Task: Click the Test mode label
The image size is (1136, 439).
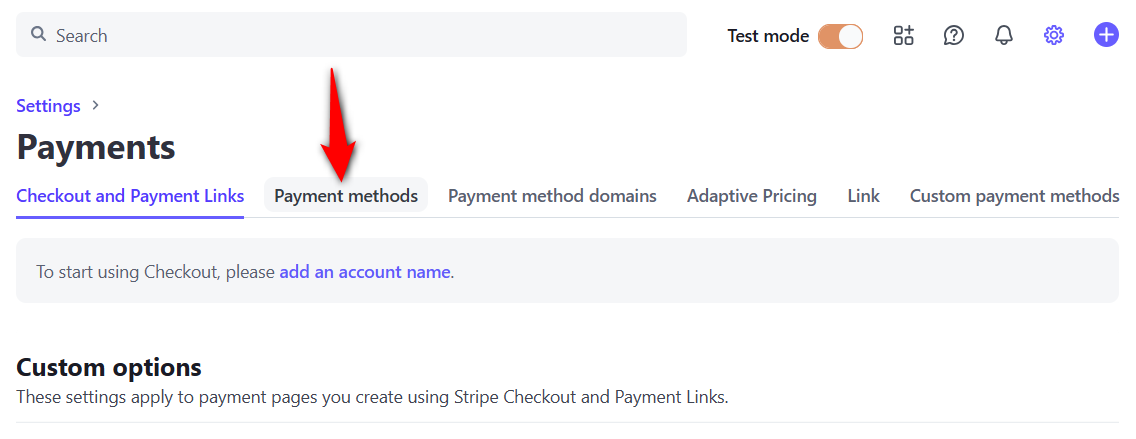Action: click(768, 35)
